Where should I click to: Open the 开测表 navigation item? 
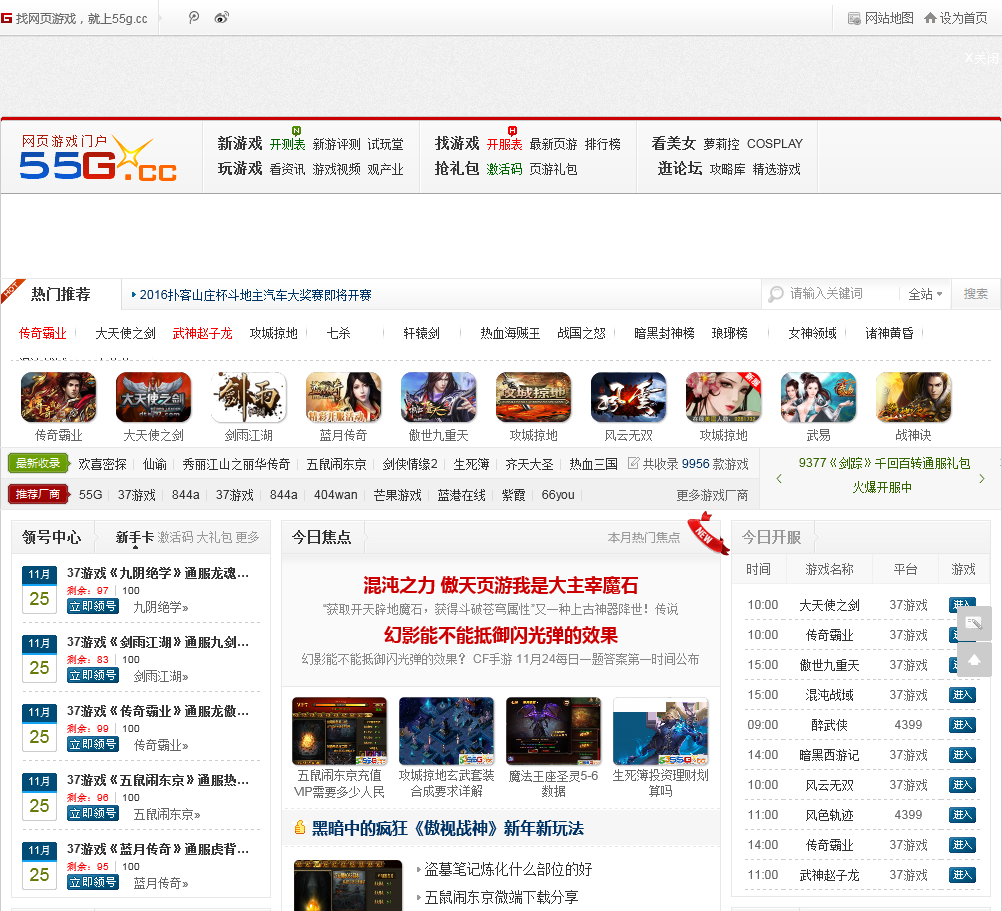click(x=288, y=144)
